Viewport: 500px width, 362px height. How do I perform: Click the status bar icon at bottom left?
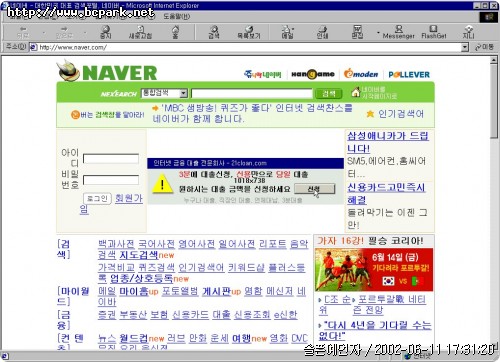(5, 356)
